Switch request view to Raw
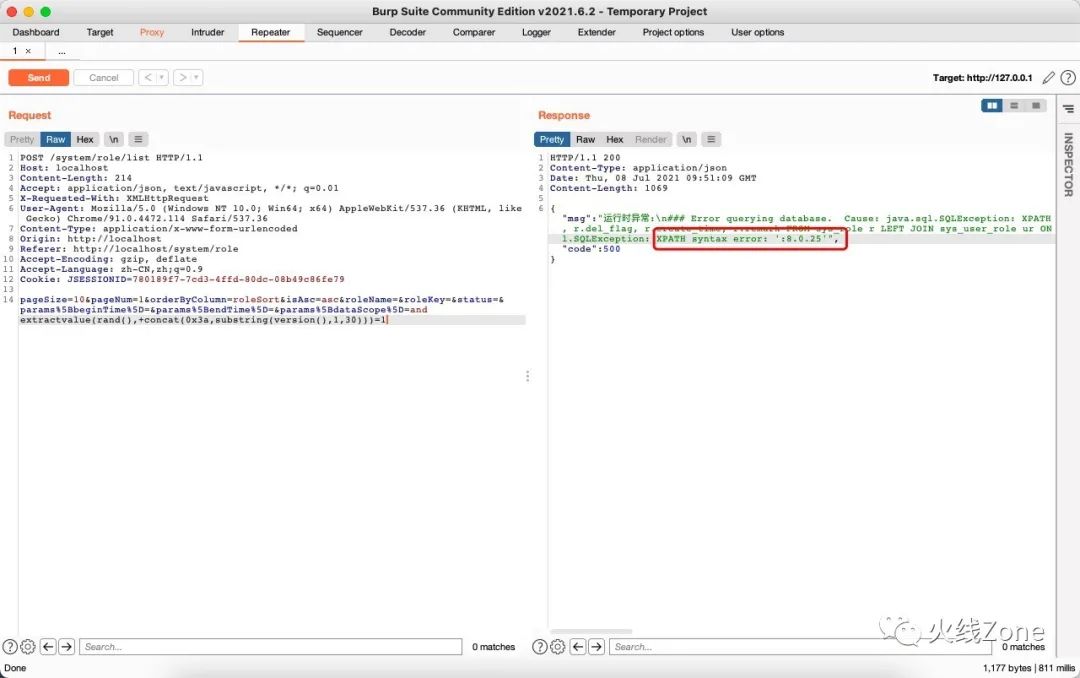The height and width of the screenshot is (678, 1080). (56, 139)
